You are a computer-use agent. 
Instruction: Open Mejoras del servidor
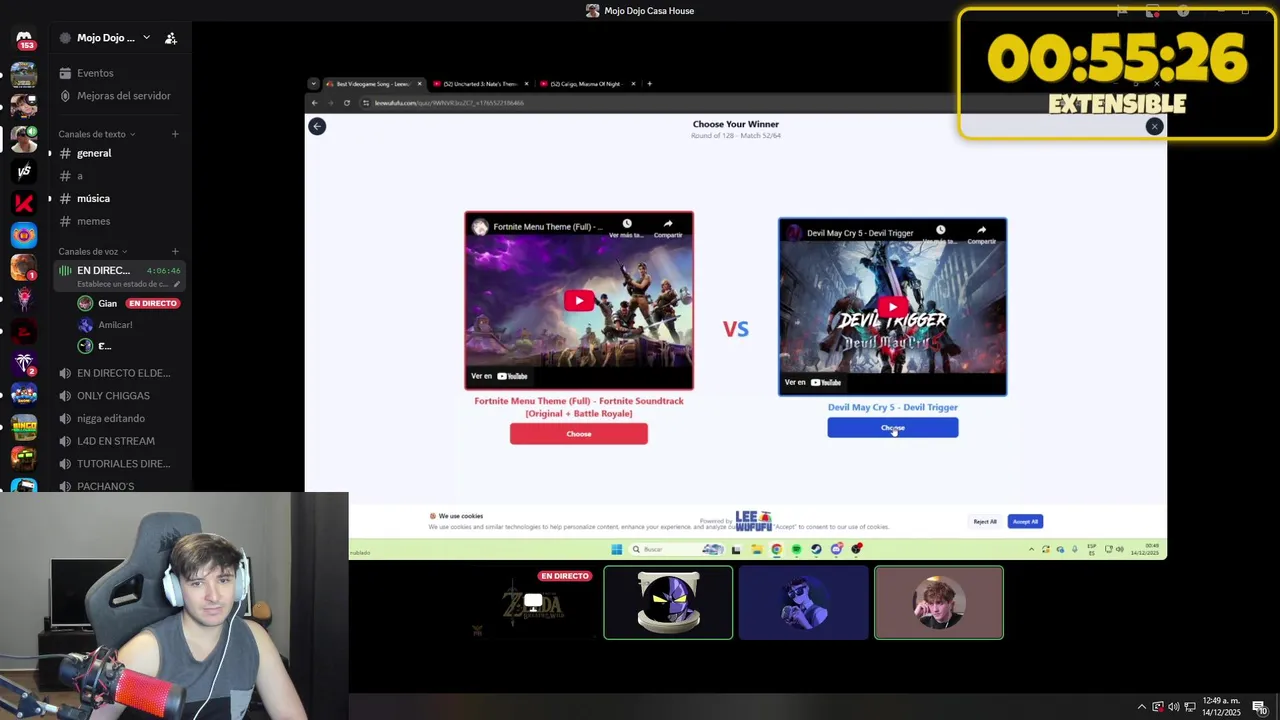click(x=123, y=96)
